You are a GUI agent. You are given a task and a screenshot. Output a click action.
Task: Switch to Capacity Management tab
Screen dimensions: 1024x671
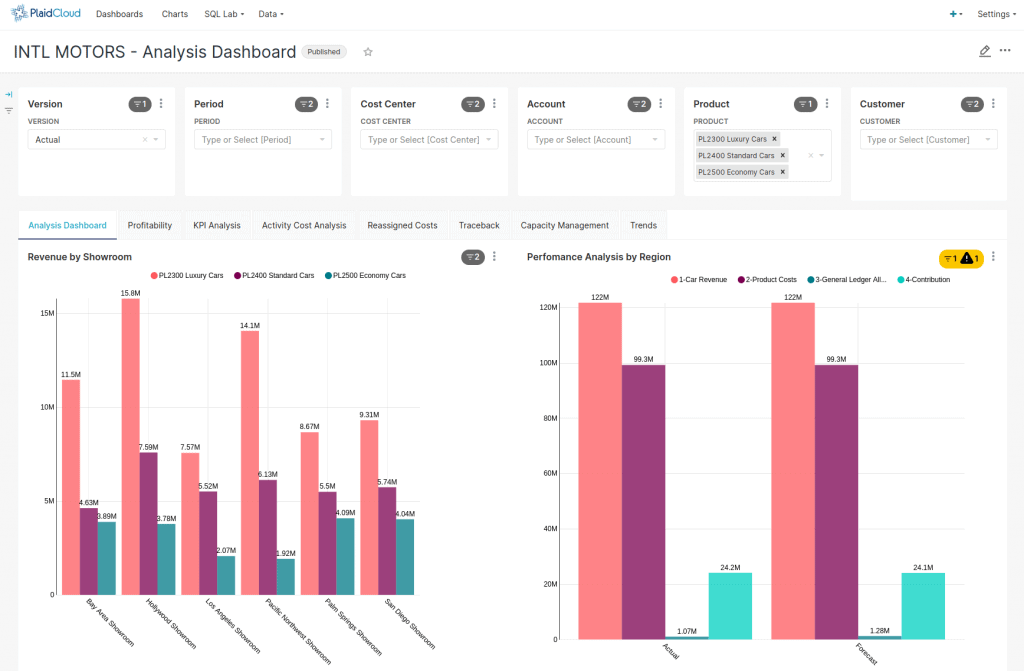564,225
